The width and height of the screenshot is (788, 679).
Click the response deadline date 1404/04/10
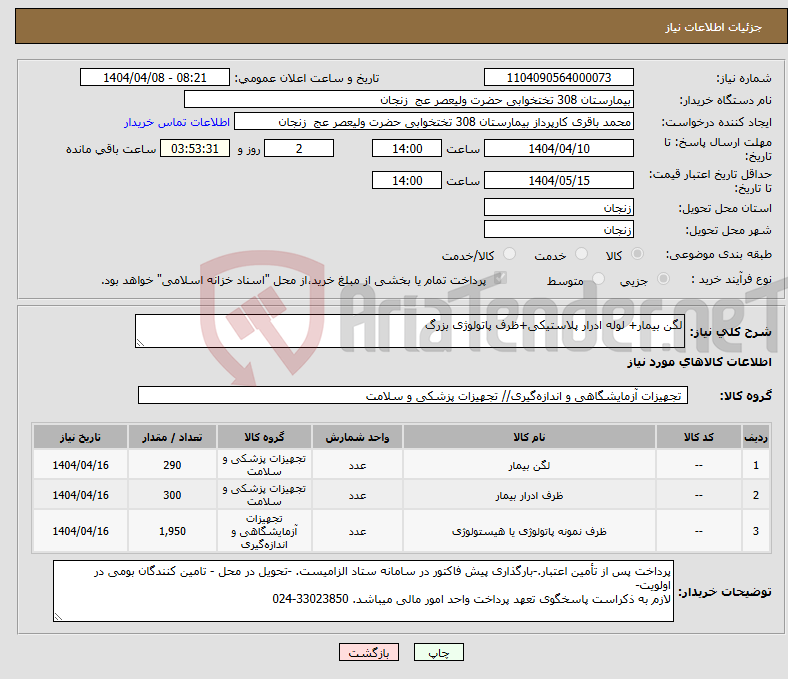(558, 148)
